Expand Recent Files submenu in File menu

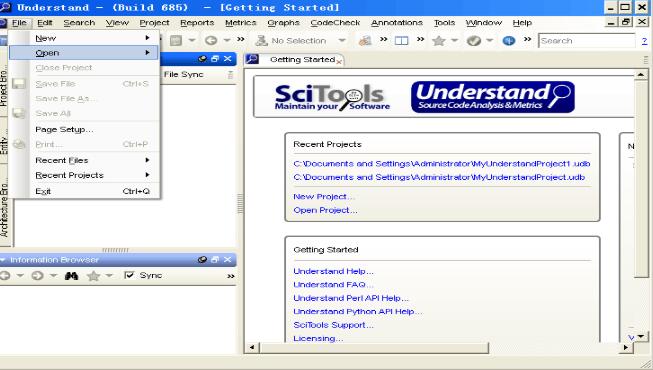point(84,160)
